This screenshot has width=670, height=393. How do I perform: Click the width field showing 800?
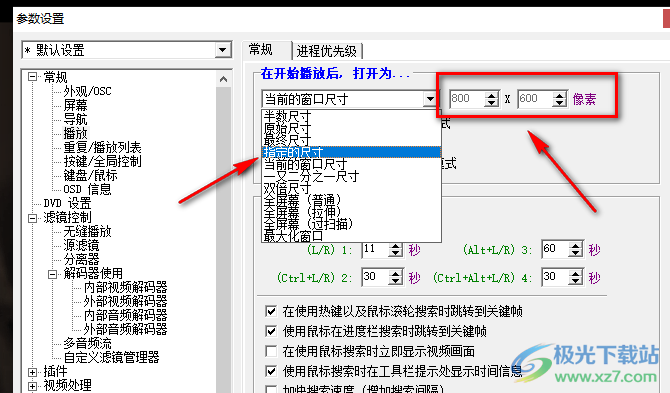467,99
